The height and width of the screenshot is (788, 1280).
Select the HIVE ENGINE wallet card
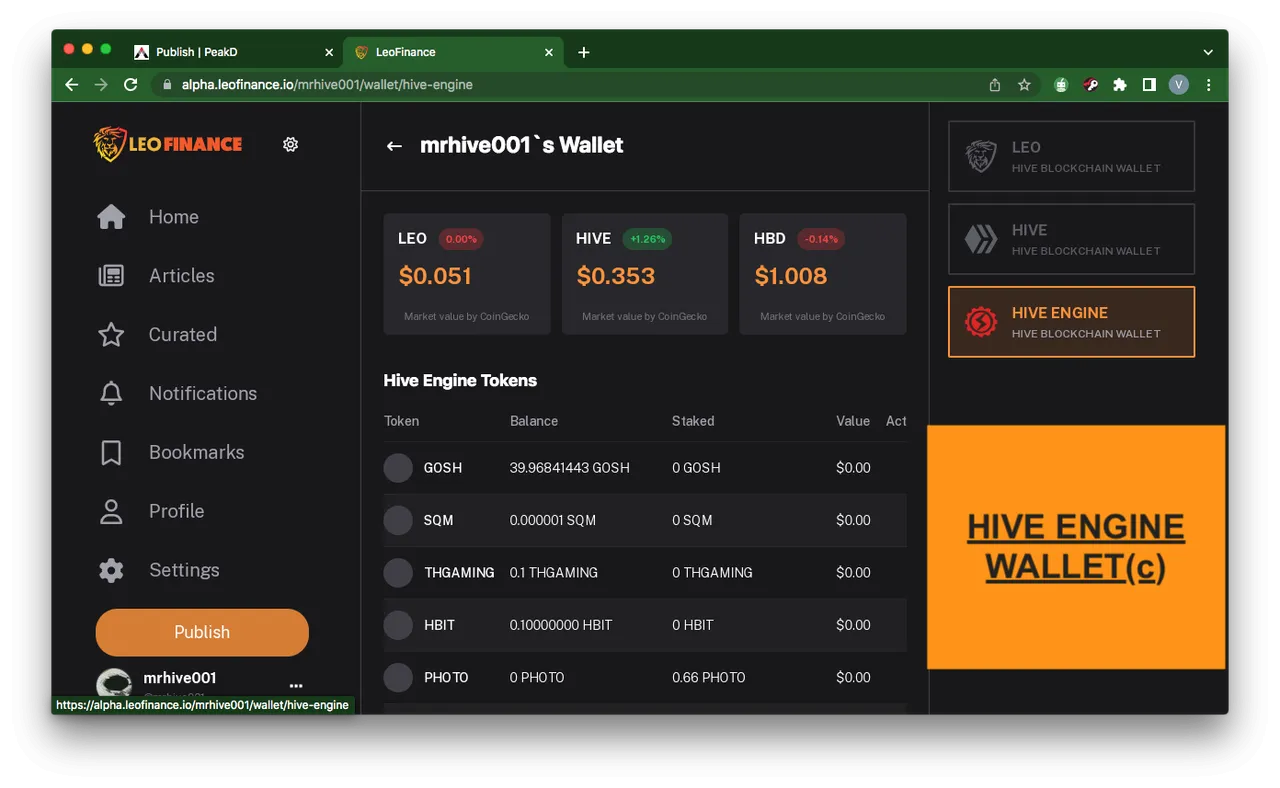(x=1071, y=322)
